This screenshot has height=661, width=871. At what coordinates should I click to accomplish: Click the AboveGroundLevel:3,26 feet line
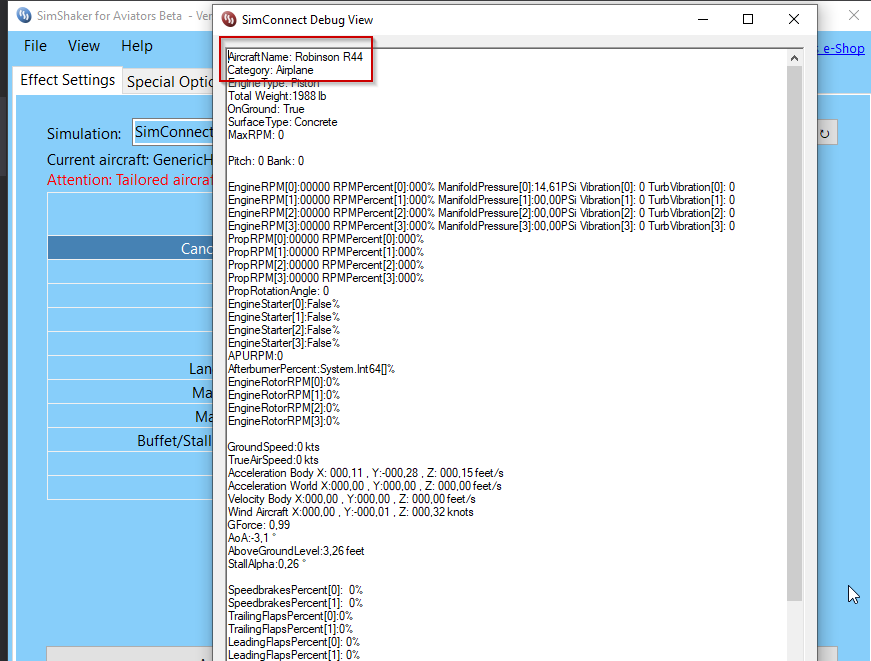point(296,551)
